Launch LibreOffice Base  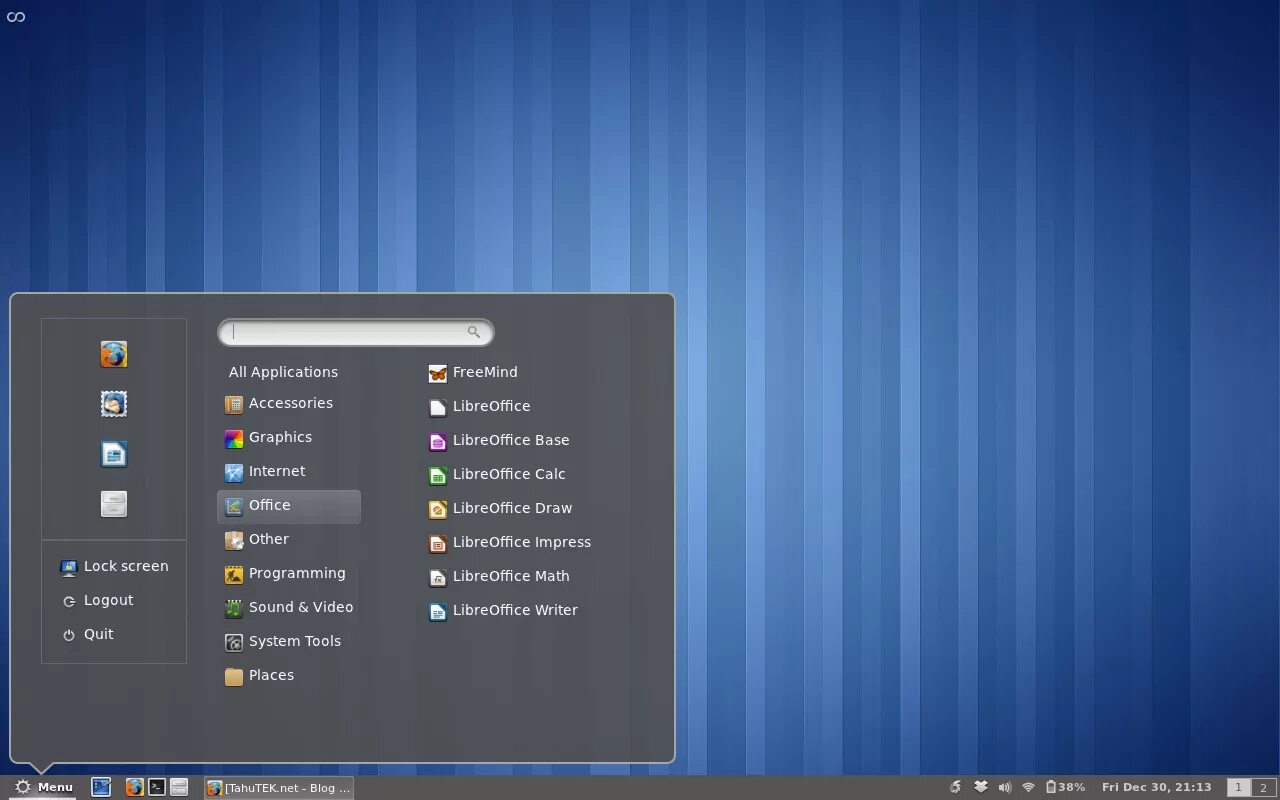(x=498, y=440)
